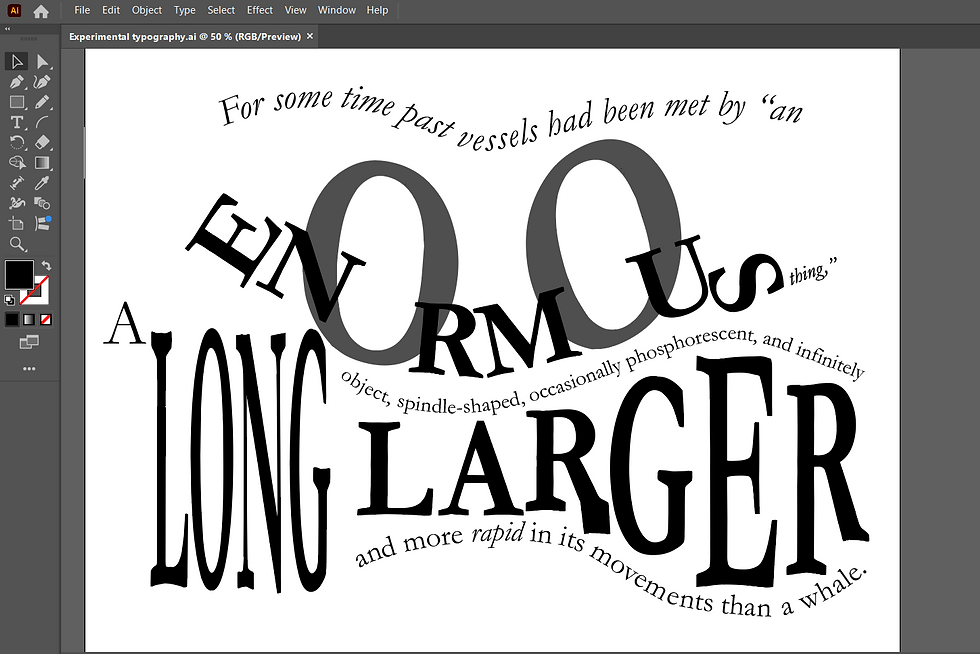Open the Help menu
The height and width of the screenshot is (654, 980).
coord(377,10)
